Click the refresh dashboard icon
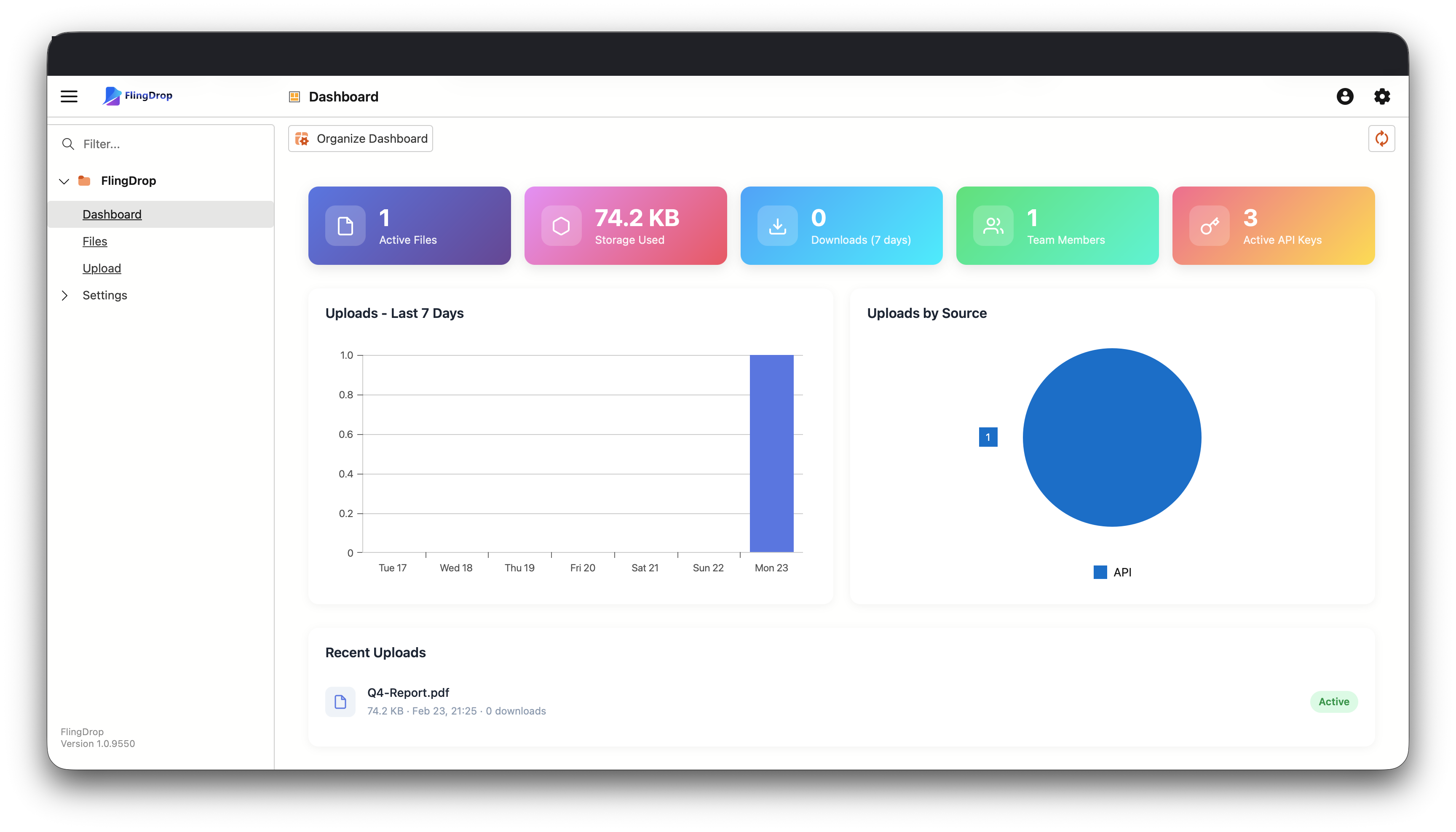 point(1382,138)
